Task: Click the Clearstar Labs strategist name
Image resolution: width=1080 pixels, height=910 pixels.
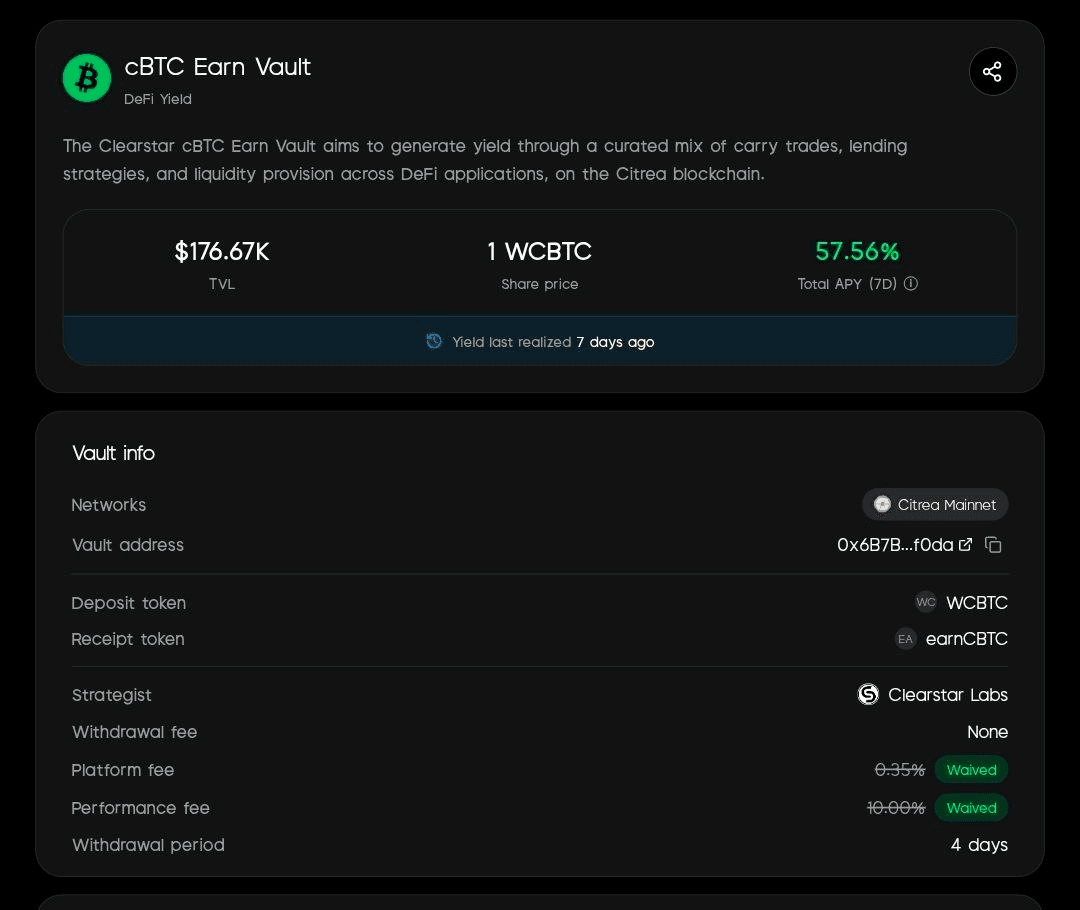Action: coord(948,694)
